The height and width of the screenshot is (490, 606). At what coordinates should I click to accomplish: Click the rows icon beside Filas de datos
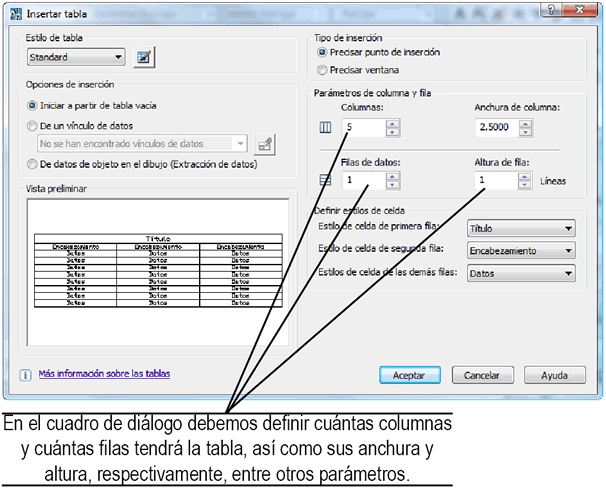pos(325,180)
